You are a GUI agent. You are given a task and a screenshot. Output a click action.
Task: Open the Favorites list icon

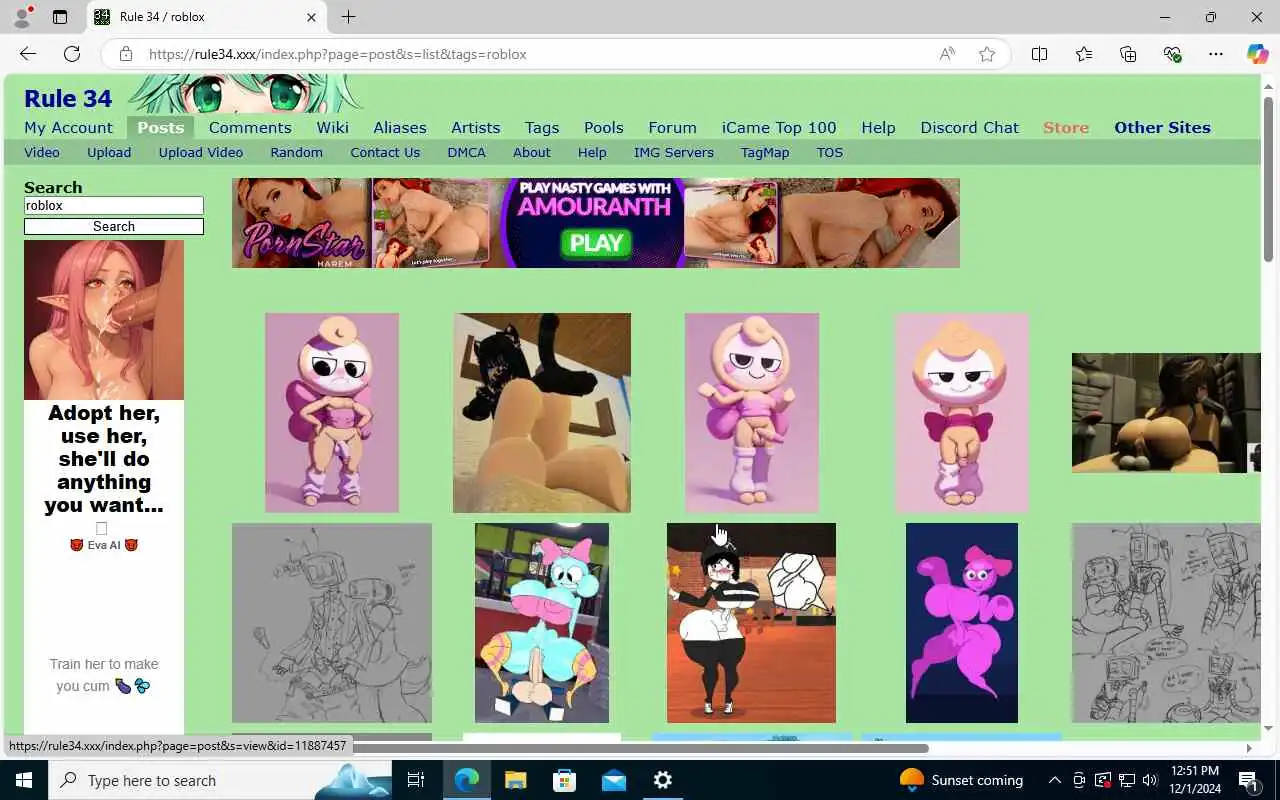tap(1084, 54)
